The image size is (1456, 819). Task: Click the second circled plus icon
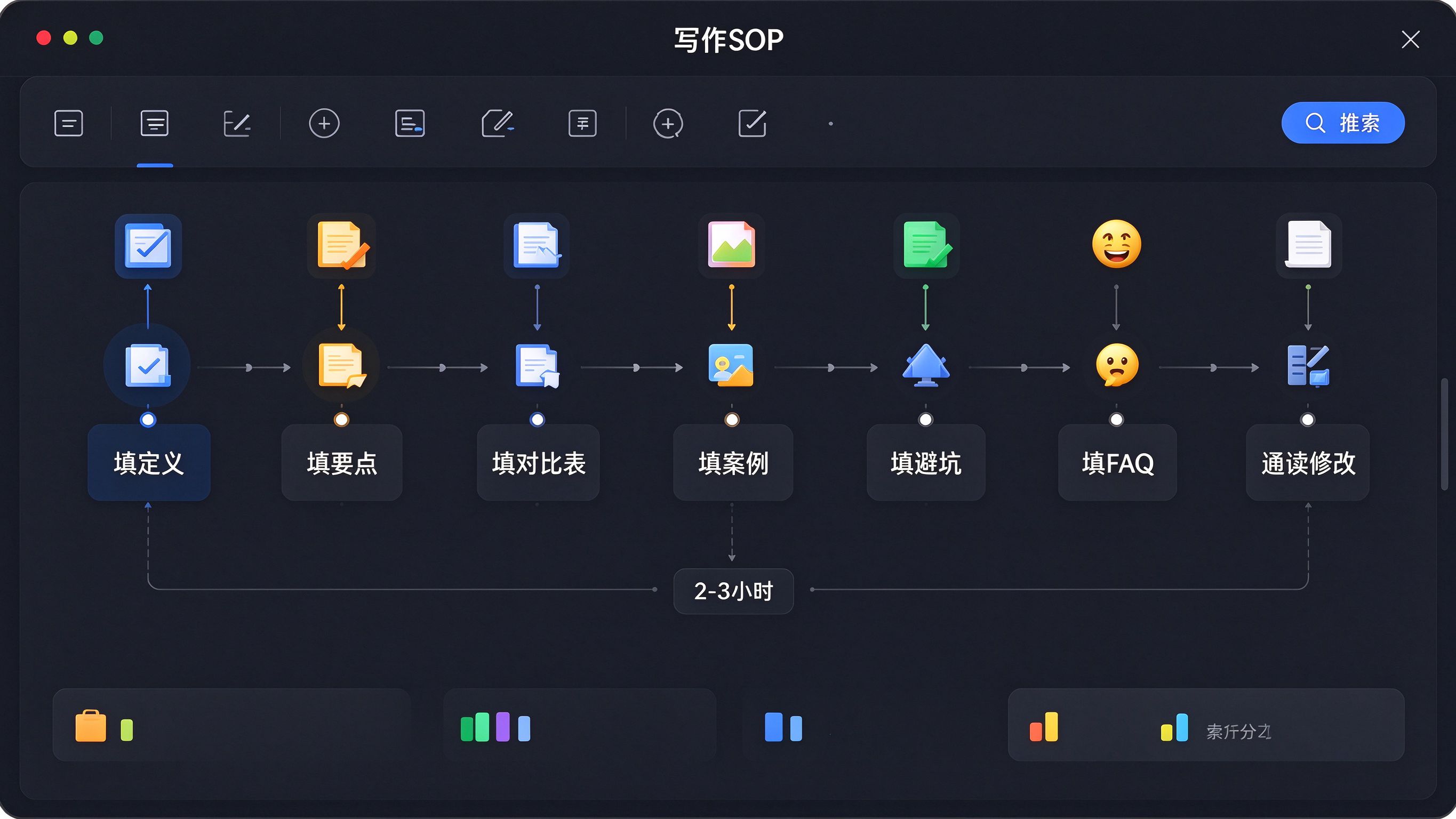point(668,123)
